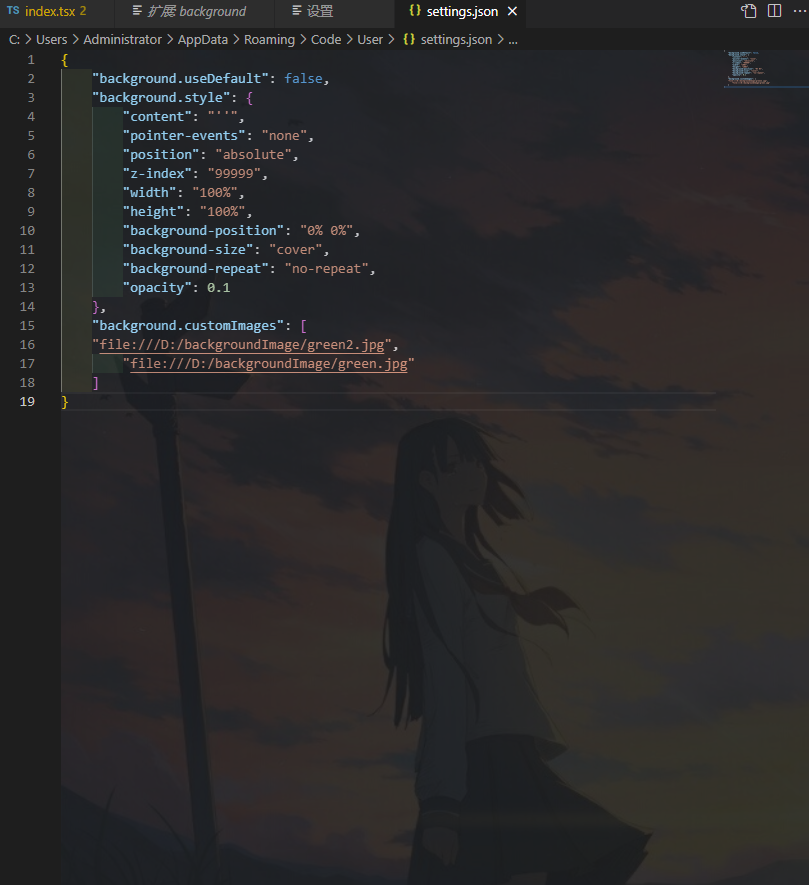The height and width of the screenshot is (885, 809).
Task: Click the User breadcrumb
Action: coord(370,40)
